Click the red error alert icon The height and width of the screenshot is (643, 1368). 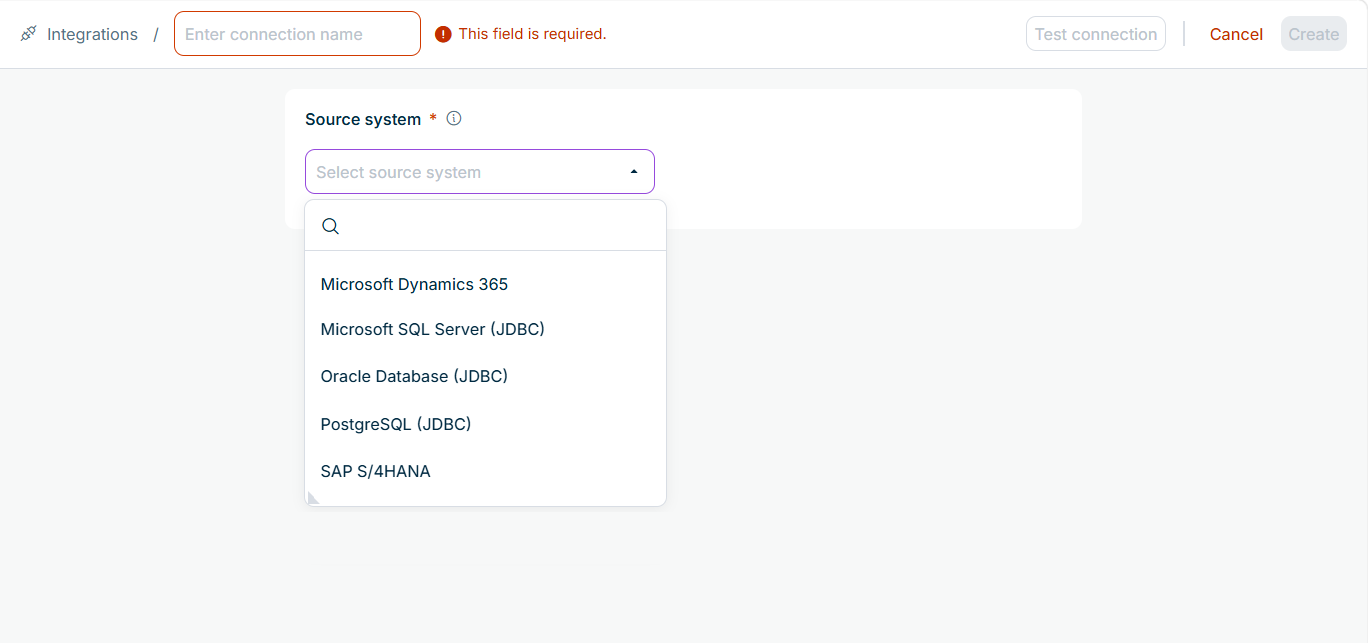pos(443,34)
